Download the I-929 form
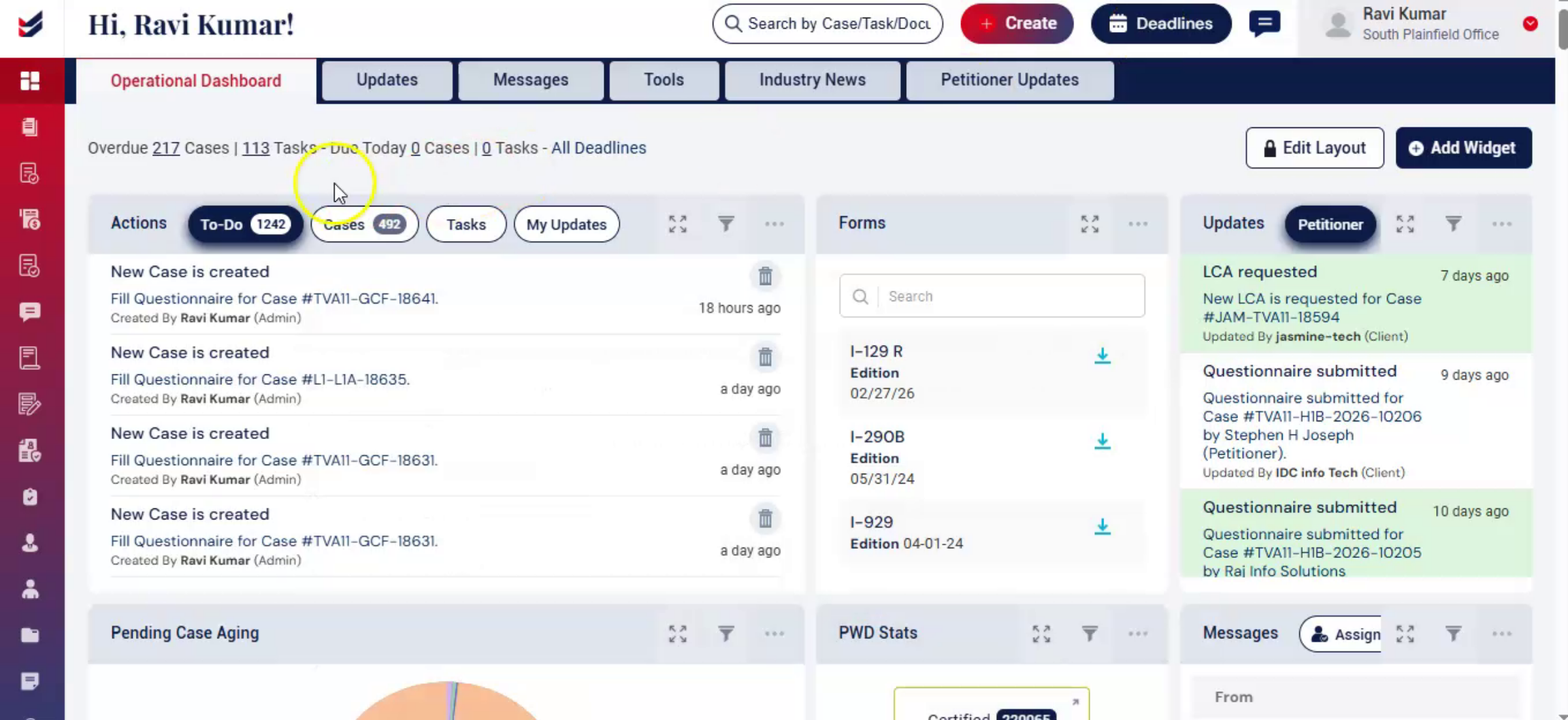The image size is (1568, 720). point(1102,527)
